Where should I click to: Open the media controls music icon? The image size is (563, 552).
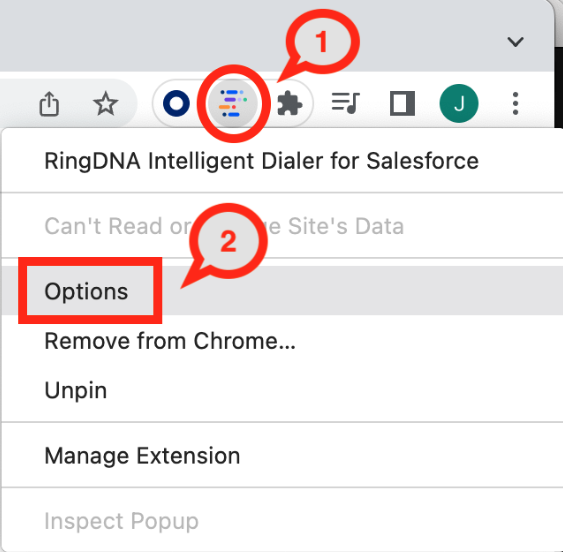[346, 103]
